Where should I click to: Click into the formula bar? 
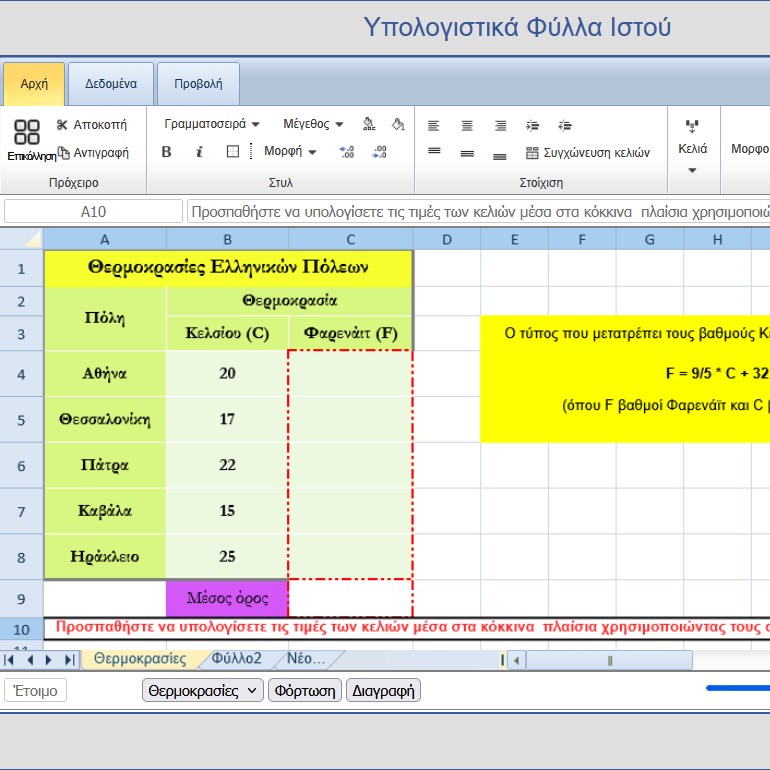[x=478, y=212]
